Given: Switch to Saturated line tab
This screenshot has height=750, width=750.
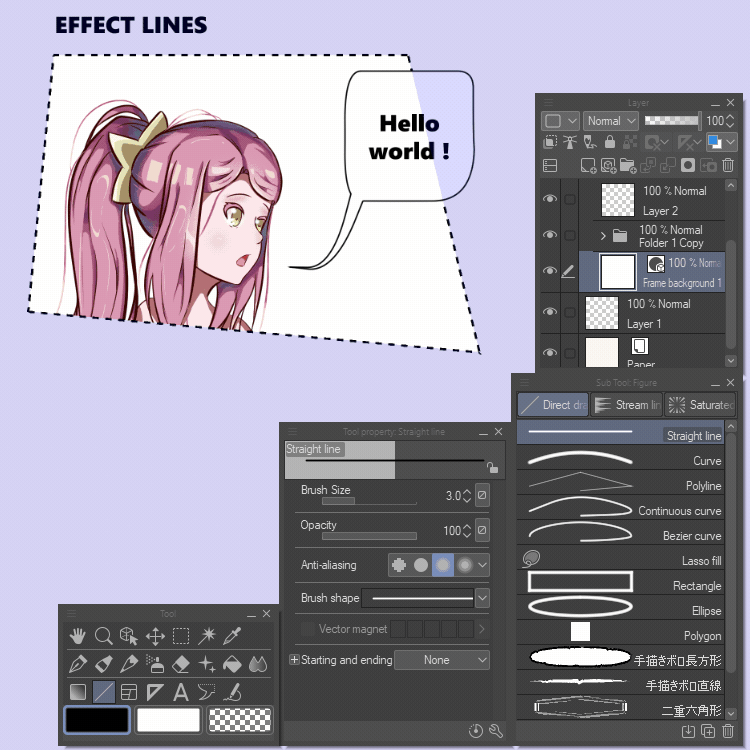Looking at the screenshot, I should pyautogui.click(x=700, y=405).
